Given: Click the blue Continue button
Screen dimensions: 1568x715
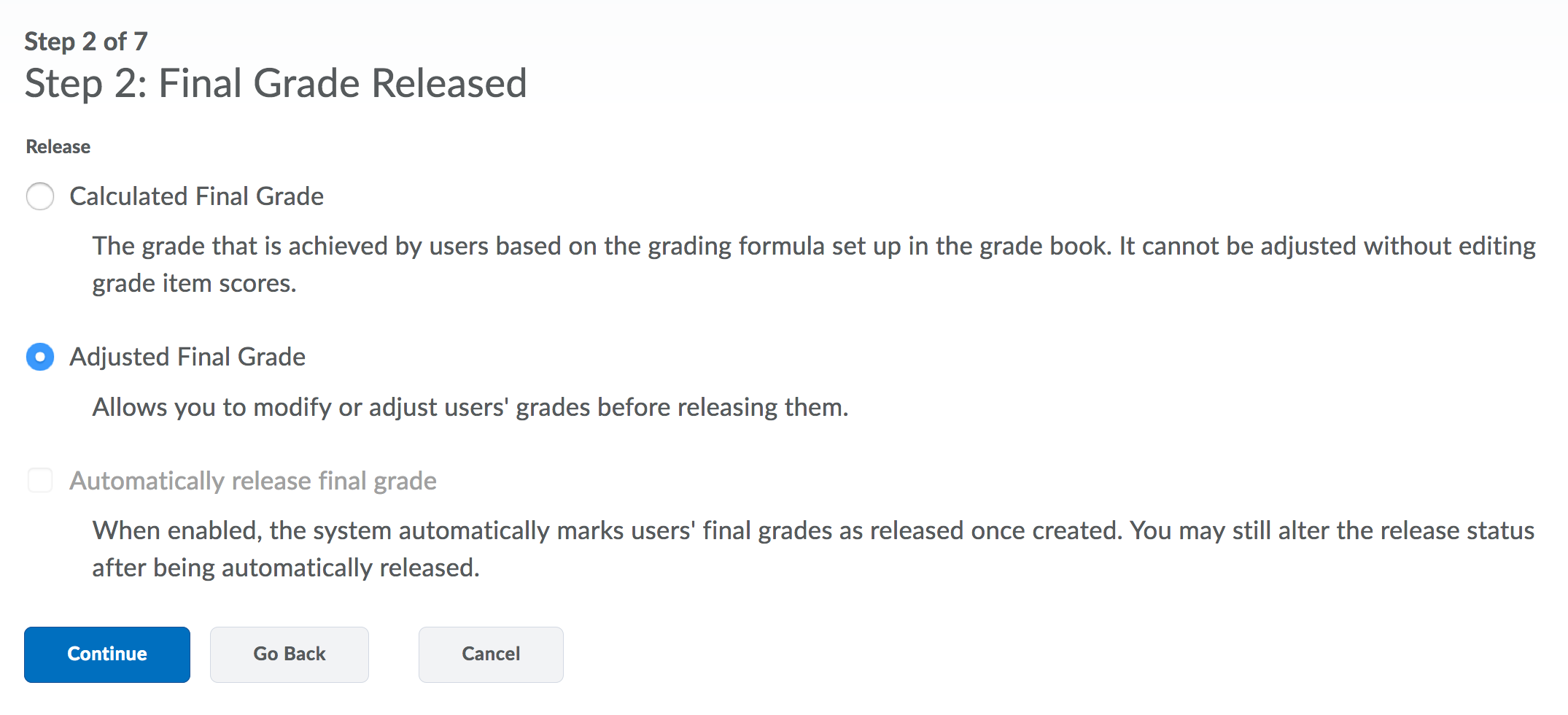Looking at the screenshot, I should (x=107, y=654).
